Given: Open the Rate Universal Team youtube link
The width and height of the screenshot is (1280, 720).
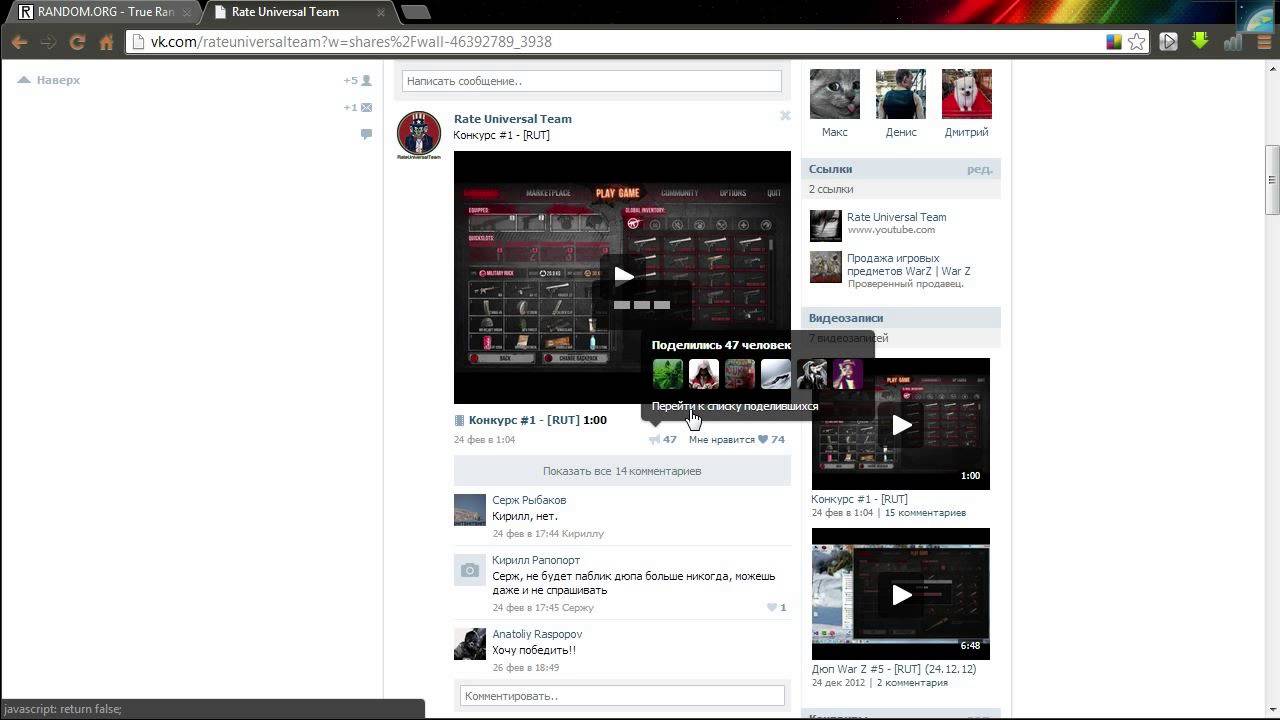Looking at the screenshot, I should click(x=896, y=217).
